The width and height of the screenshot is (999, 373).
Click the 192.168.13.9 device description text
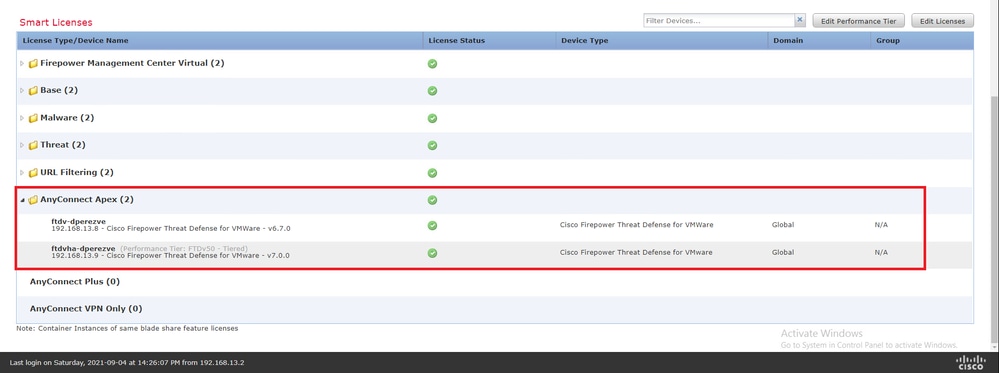tap(171, 256)
